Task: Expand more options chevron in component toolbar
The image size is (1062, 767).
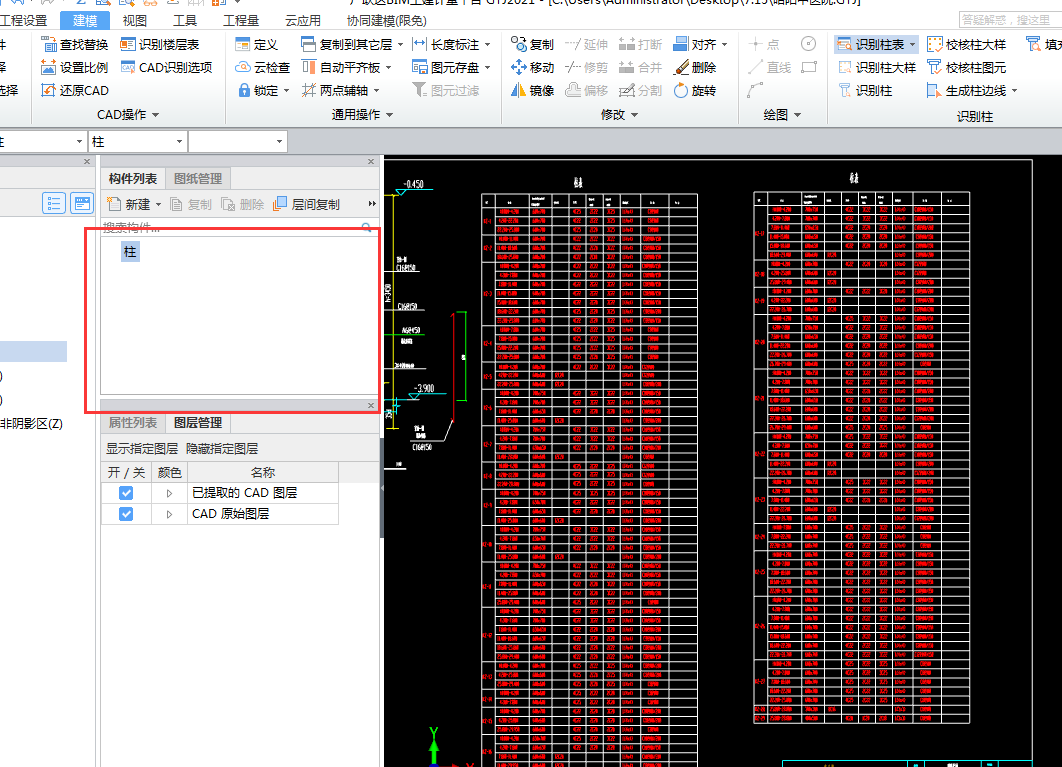Action: [372, 204]
